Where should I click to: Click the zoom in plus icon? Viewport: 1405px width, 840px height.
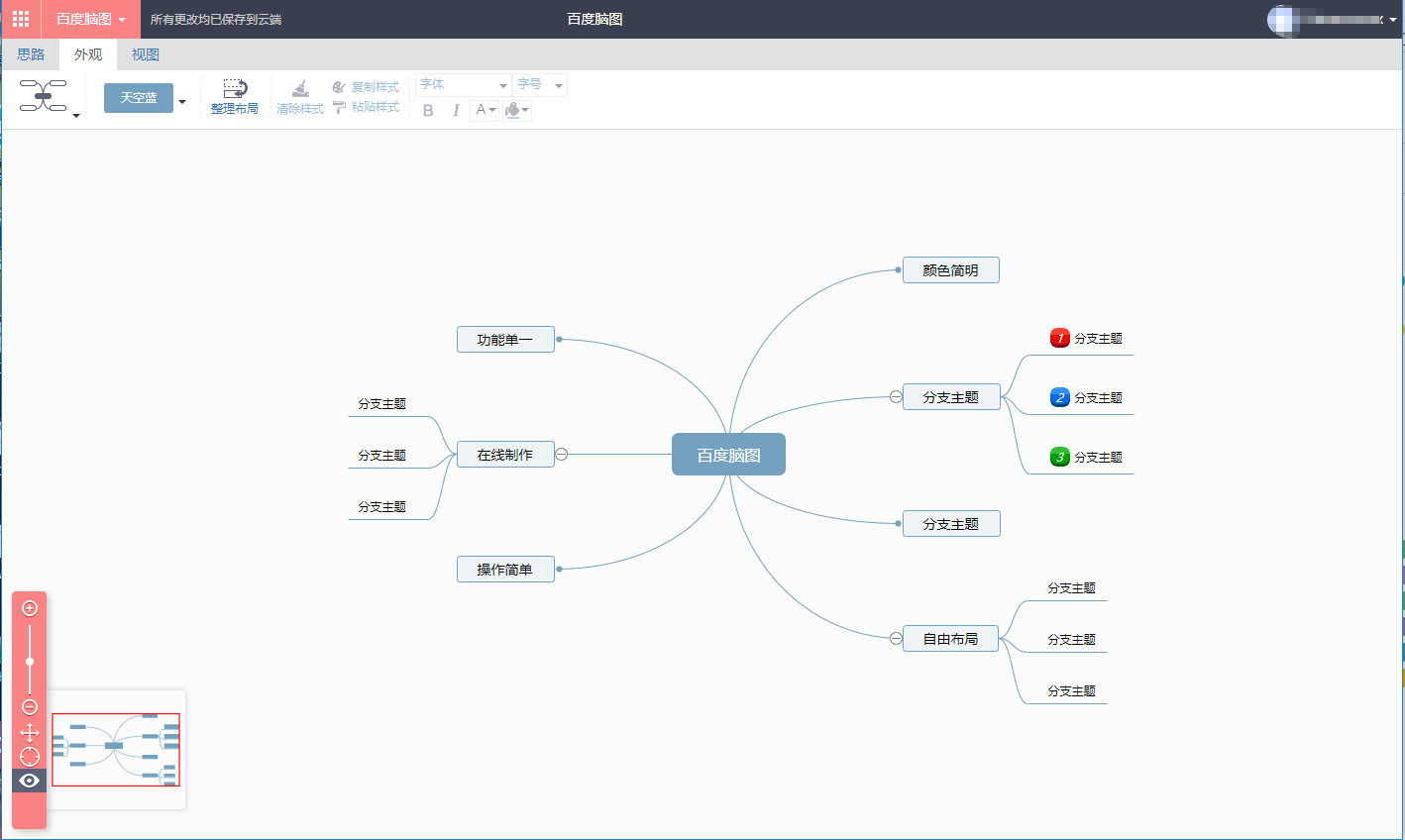(30, 608)
